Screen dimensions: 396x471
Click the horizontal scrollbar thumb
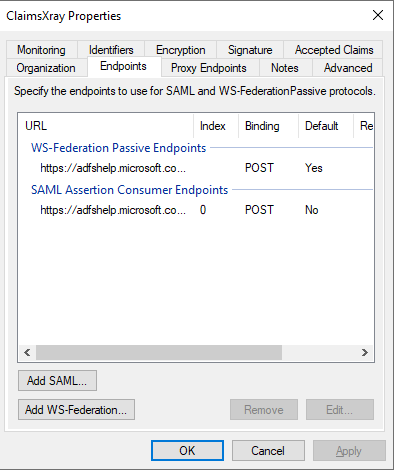pos(159,352)
